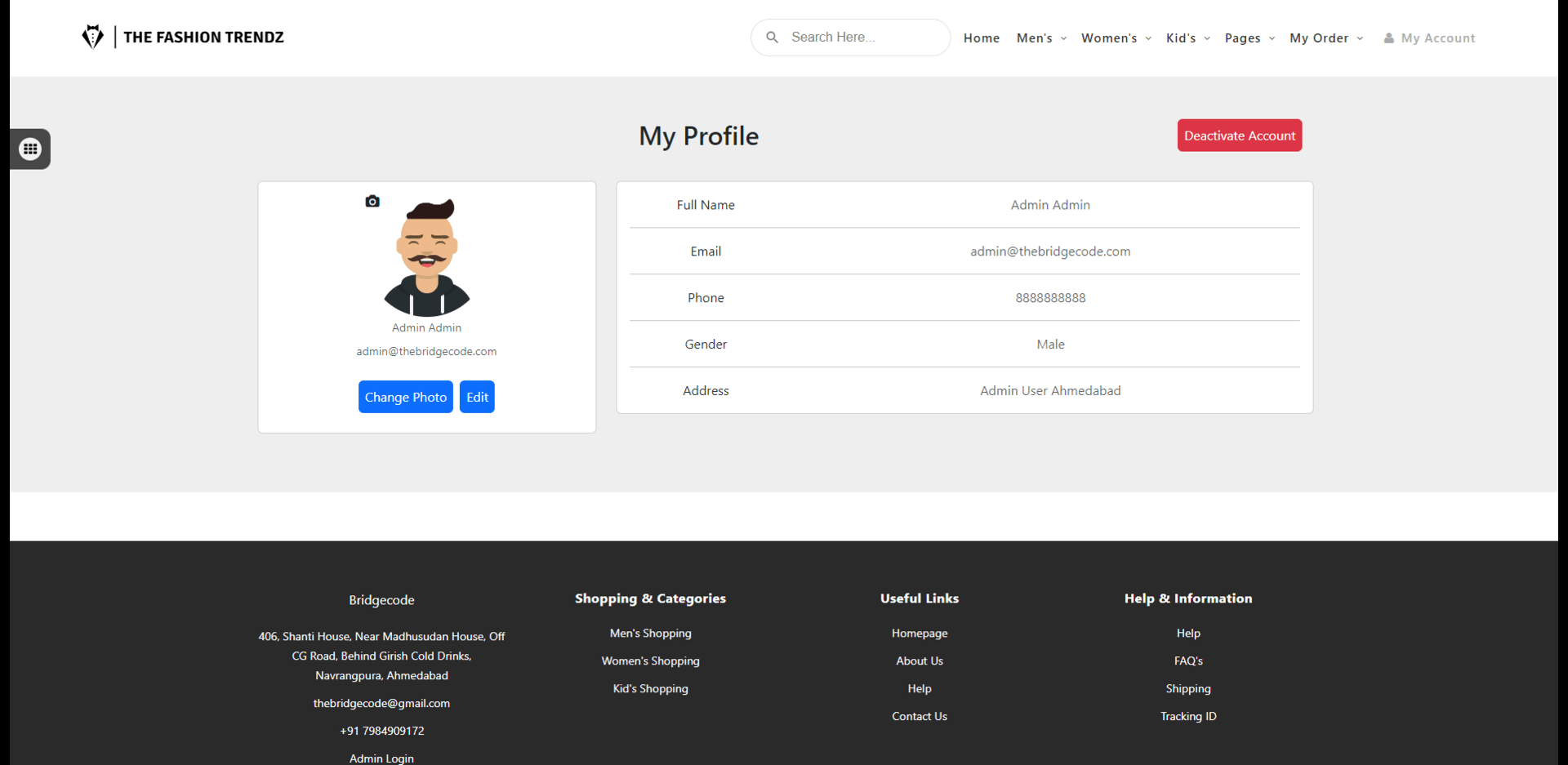Expand the Men's dropdown menu
The image size is (1568, 765).
coord(1041,38)
